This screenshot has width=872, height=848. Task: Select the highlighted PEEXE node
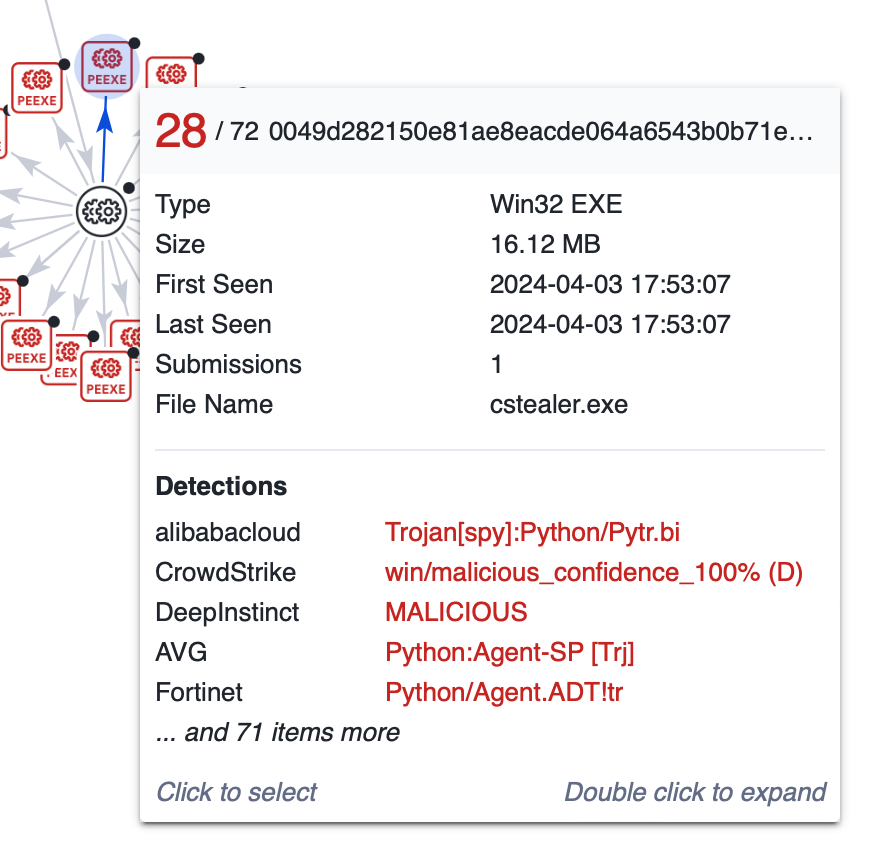click(x=105, y=67)
